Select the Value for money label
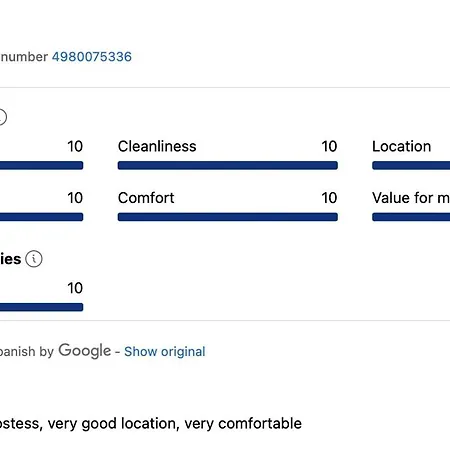Screen dimensions: 450x450 point(411,198)
